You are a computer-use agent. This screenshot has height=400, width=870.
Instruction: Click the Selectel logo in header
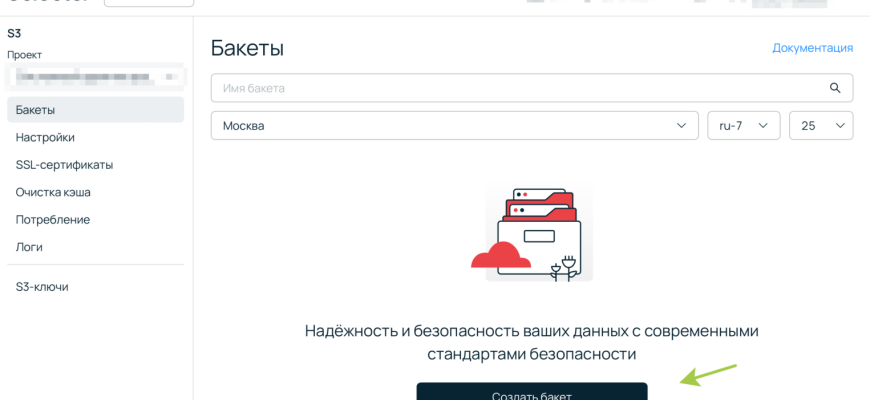click(x=45, y=3)
